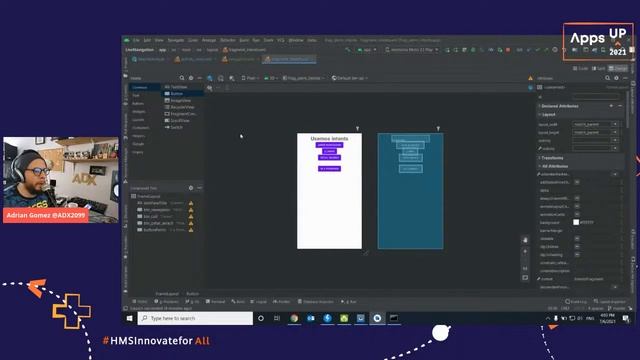Screen dimensions: 640x360
Task: Select the Common palette category
Action: (x=145, y=87)
